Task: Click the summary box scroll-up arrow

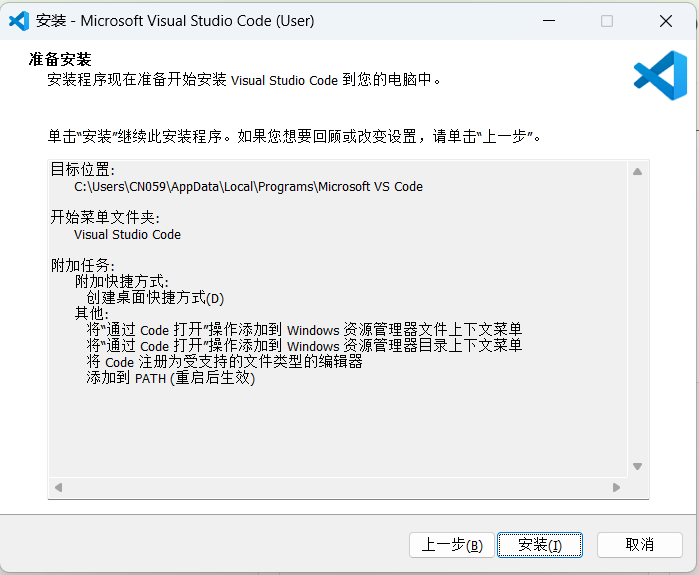Action: click(637, 171)
